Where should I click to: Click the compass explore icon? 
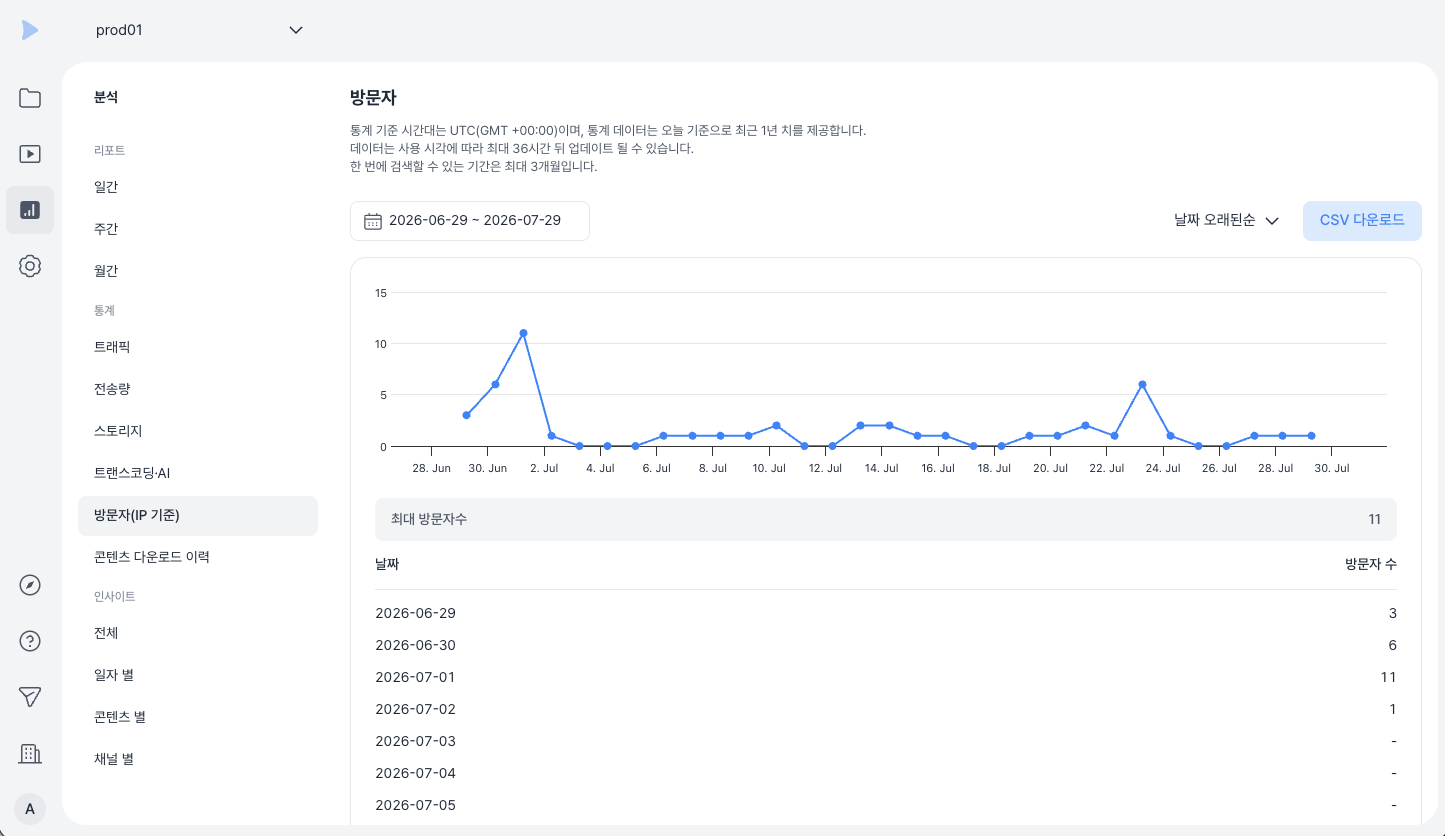click(30, 586)
